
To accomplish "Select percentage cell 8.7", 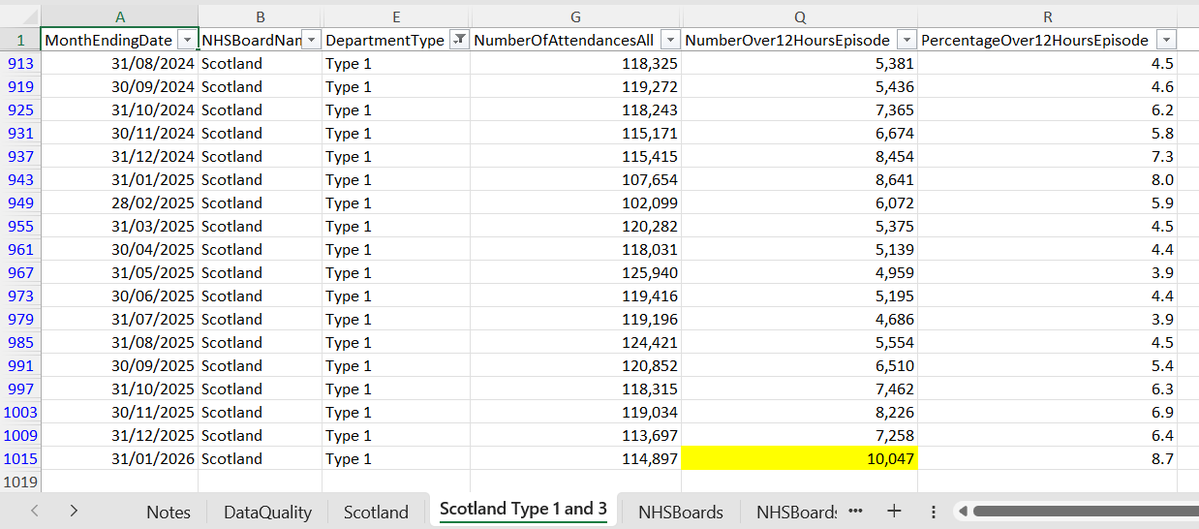I will pyautogui.click(x=1047, y=459).
